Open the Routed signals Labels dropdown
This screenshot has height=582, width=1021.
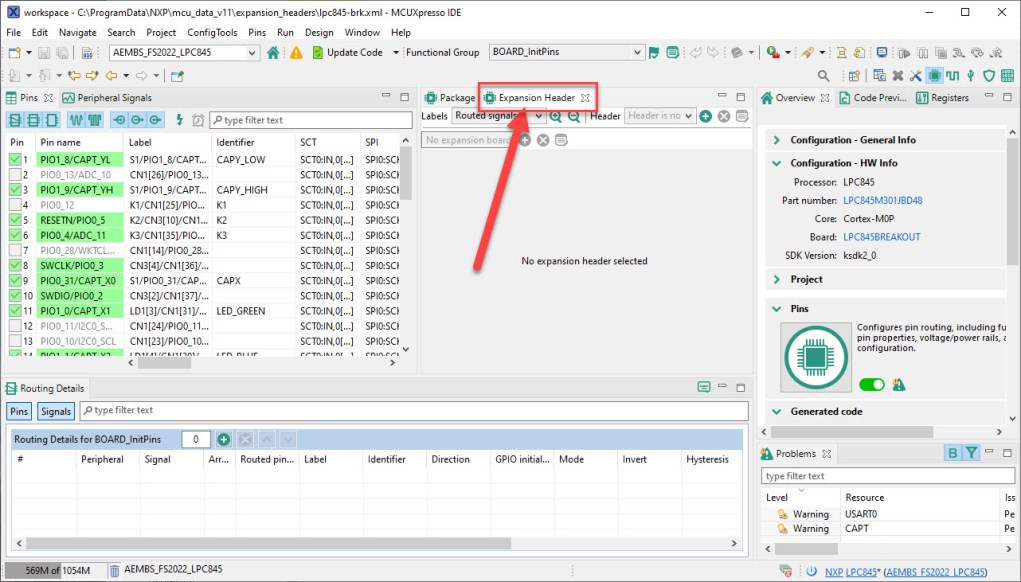click(538, 116)
